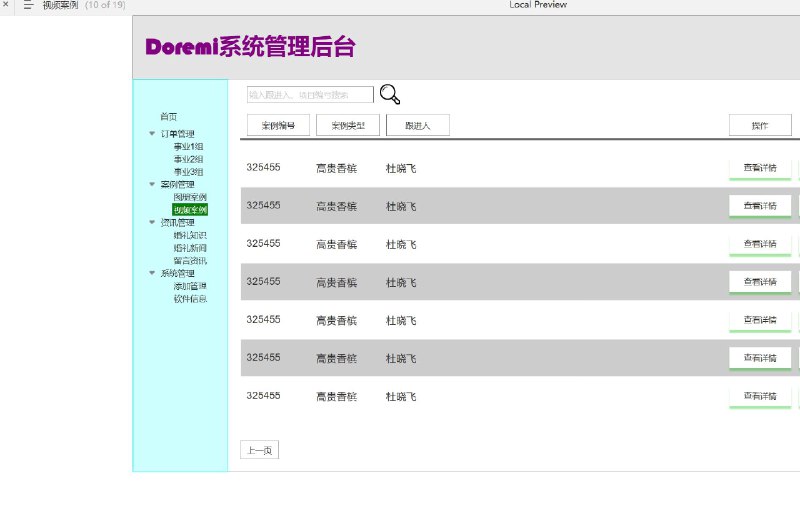Select 案例管理 in the sidebar
The image size is (800, 526).
coord(178,184)
